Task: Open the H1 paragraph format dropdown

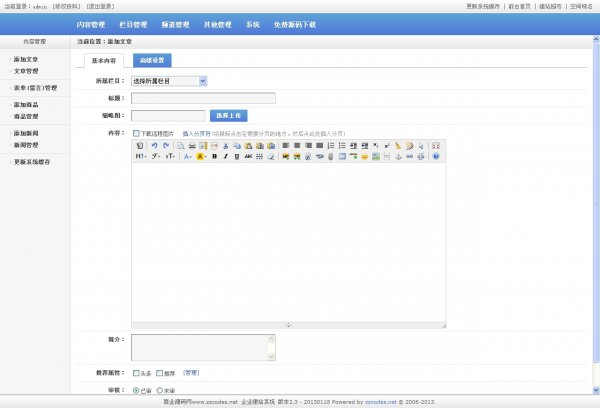Action: click(x=141, y=156)
